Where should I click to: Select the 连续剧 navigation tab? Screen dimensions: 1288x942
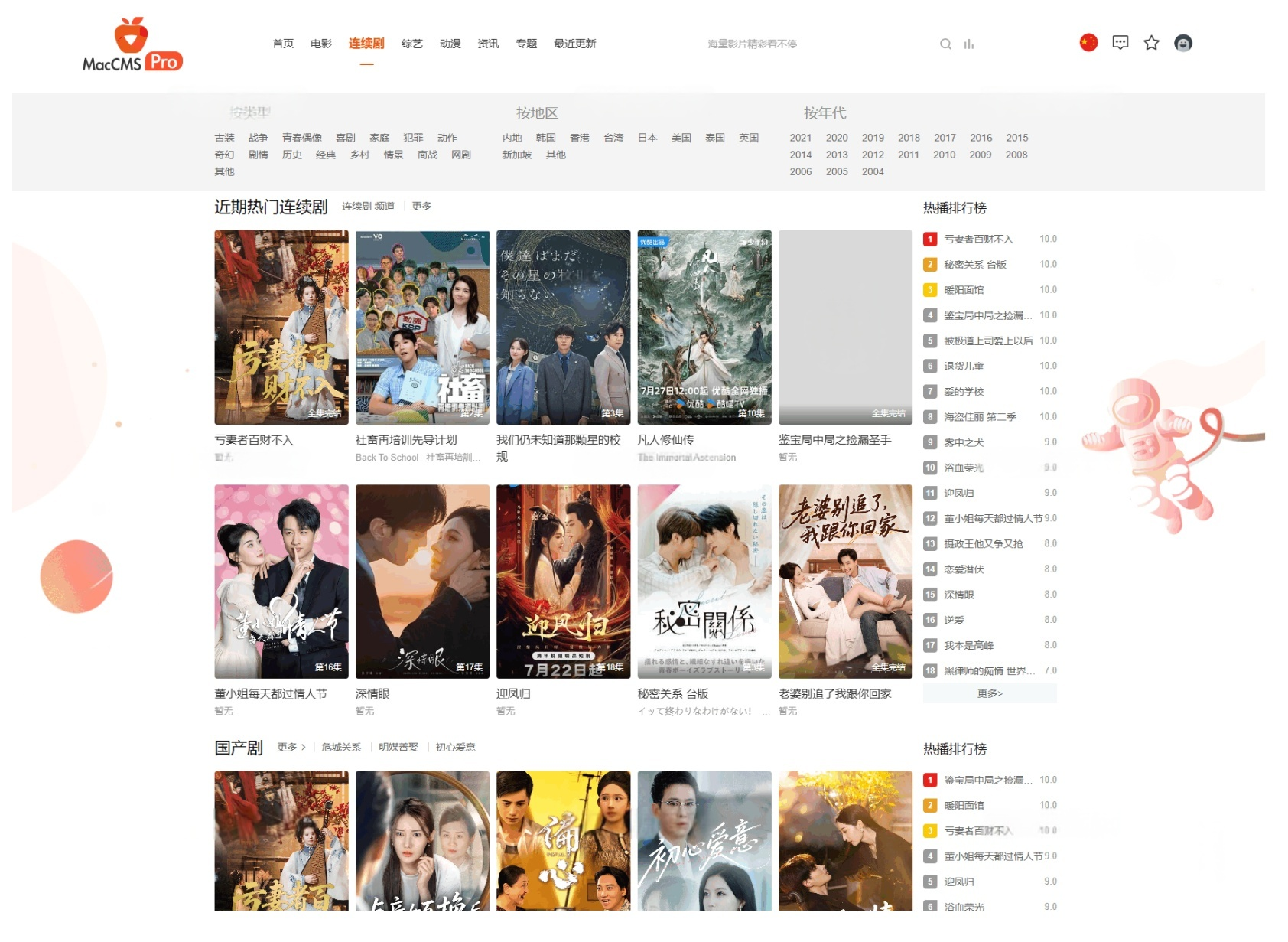click(x=366, y=44)
